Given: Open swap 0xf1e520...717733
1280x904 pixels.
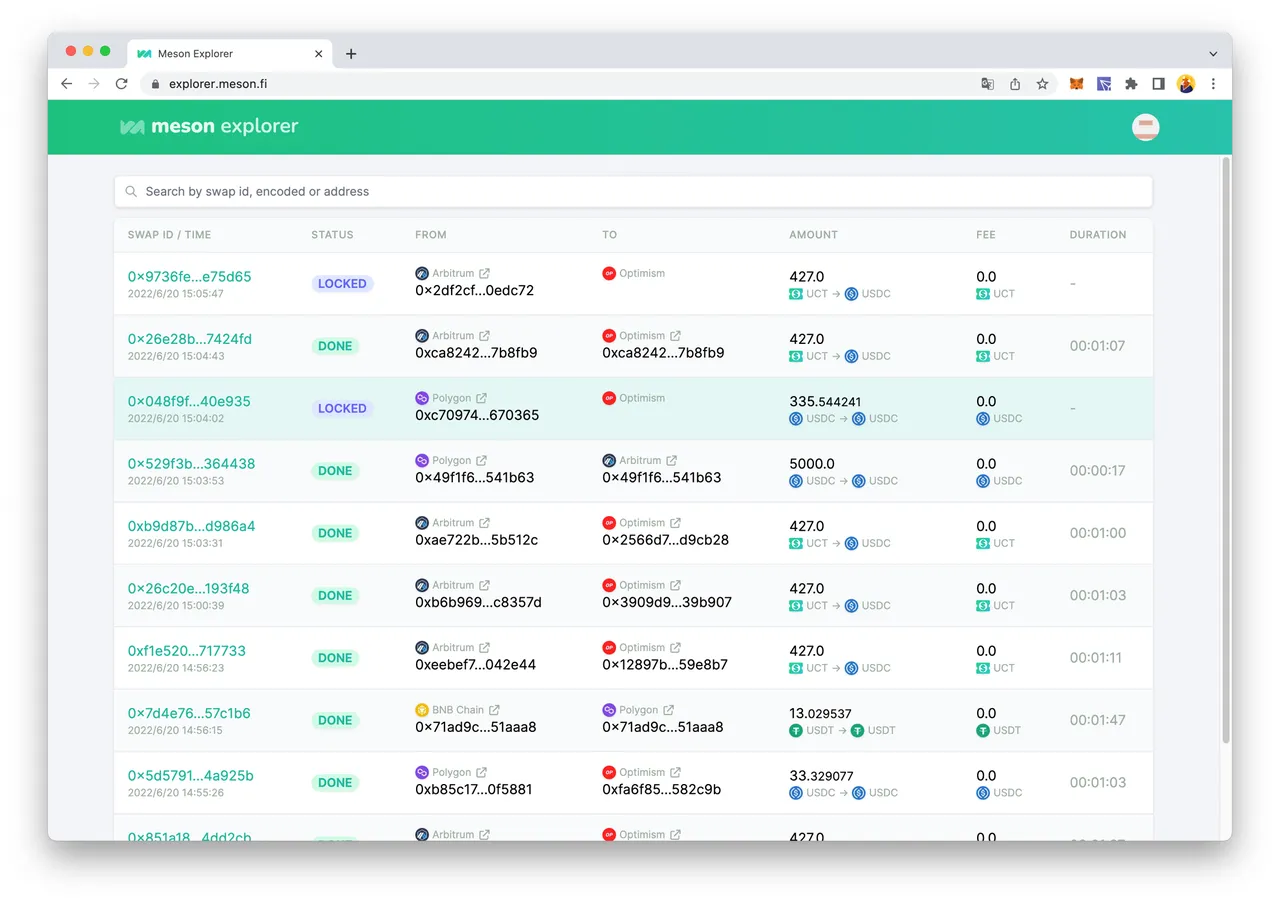Looking at the screenshot, I should point(186,651).
